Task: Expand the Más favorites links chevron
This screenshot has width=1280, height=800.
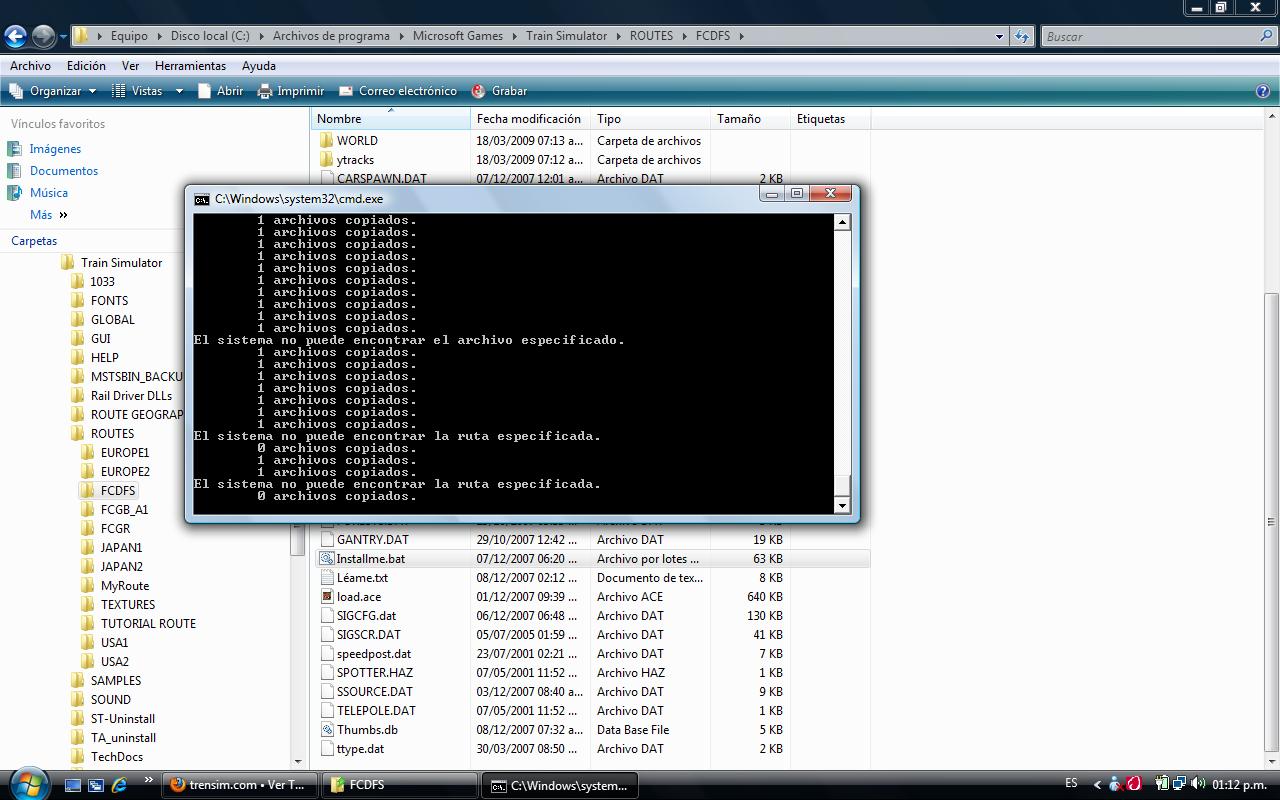Action: [x=63, y=215]
